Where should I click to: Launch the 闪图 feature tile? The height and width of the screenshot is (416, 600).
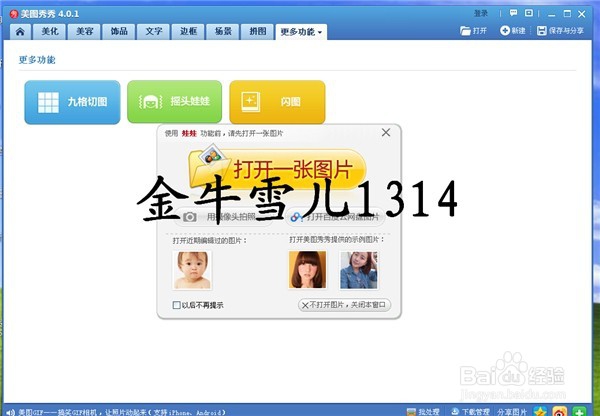[277, 102]
